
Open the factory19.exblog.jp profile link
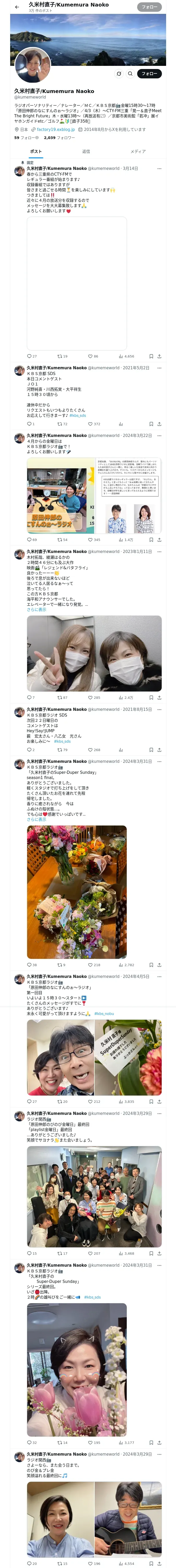(x=55, y=130)
